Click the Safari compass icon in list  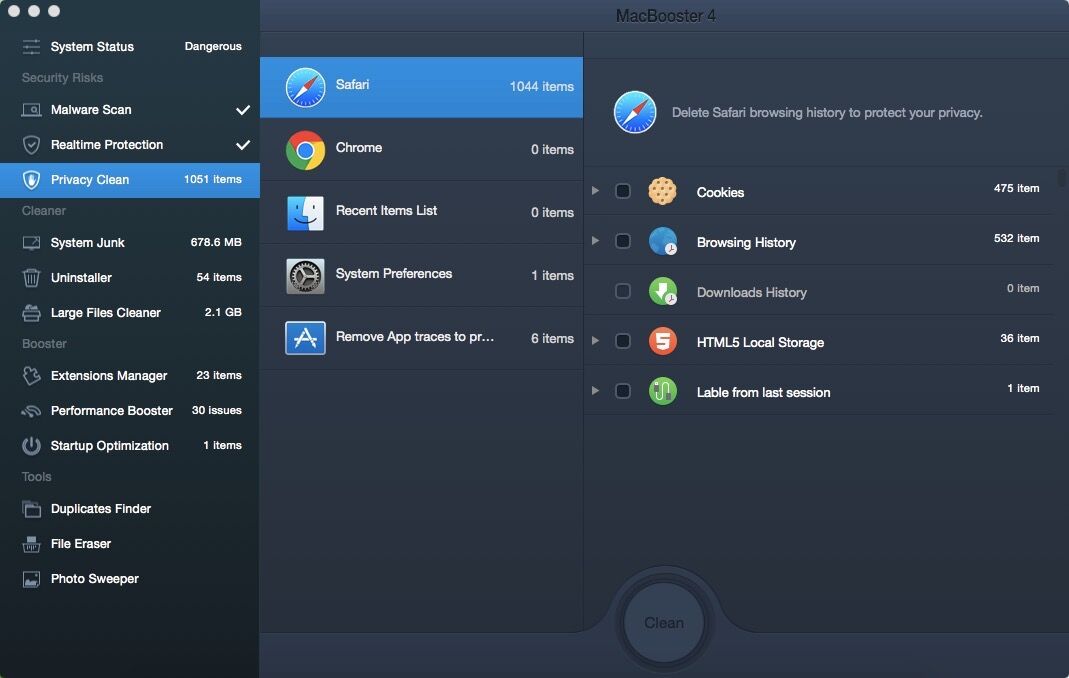(305, 87)
